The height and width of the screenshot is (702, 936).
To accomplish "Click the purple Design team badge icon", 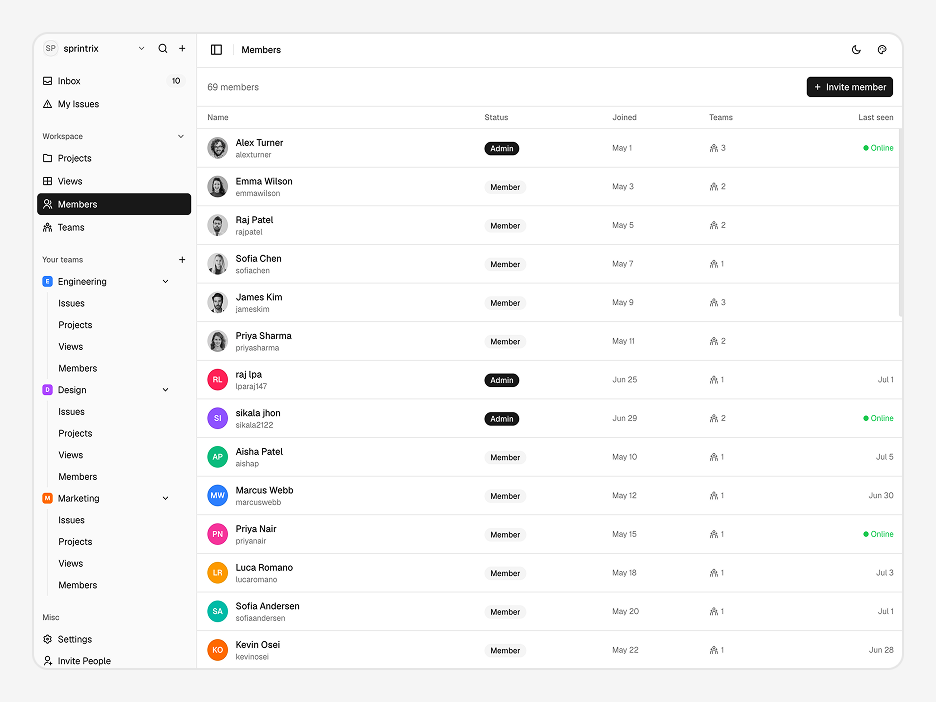I will coord(48,390).
